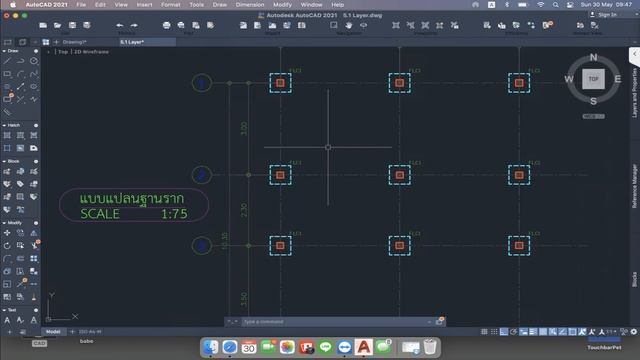Open status bar settings gear
The height and width of the screenshot is (360, 640).
(633, 332)
